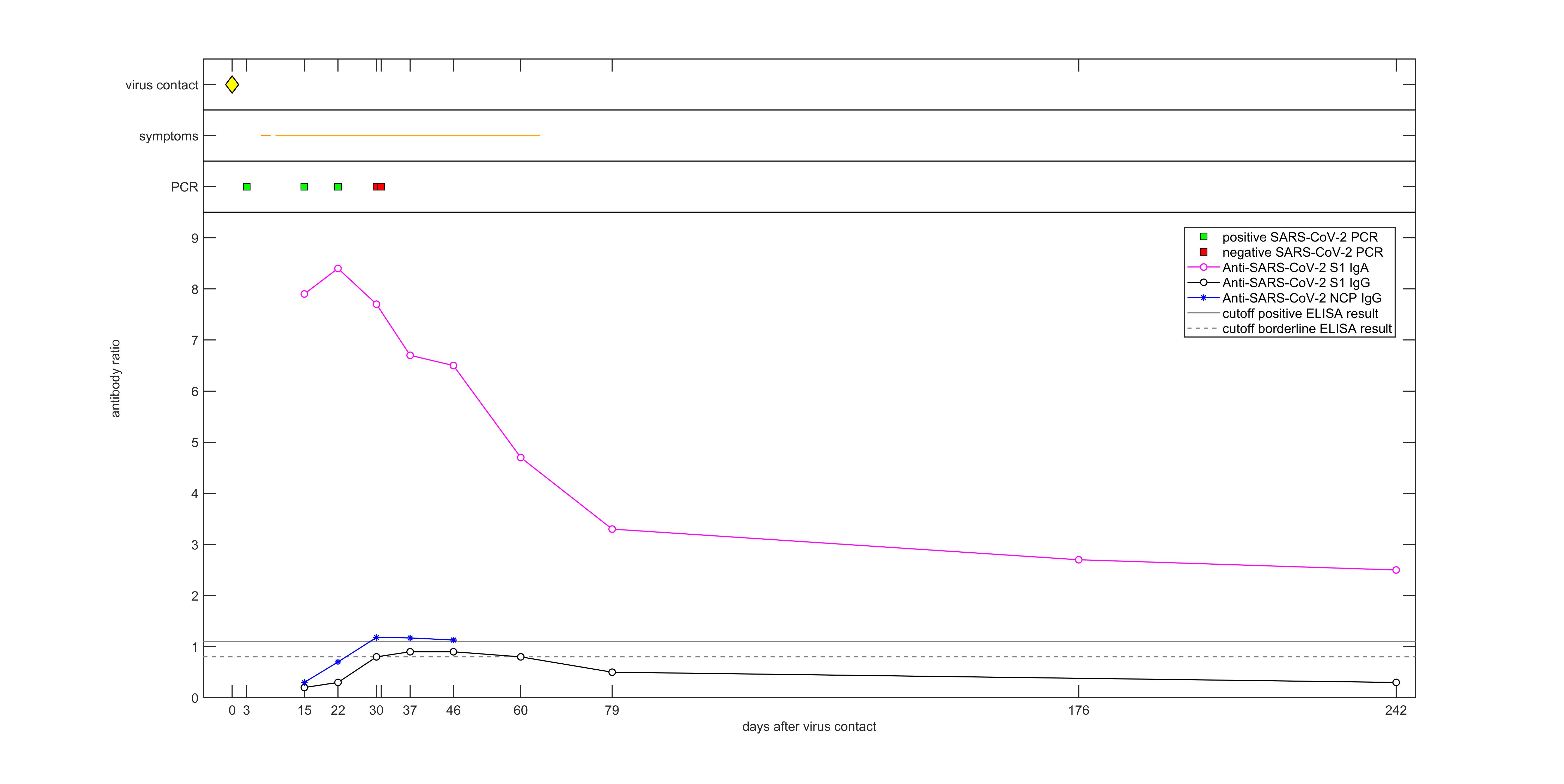Click the green PCR square at day 15
Image resolution: width=1564 pixels, height=784 pixels.
304,187
